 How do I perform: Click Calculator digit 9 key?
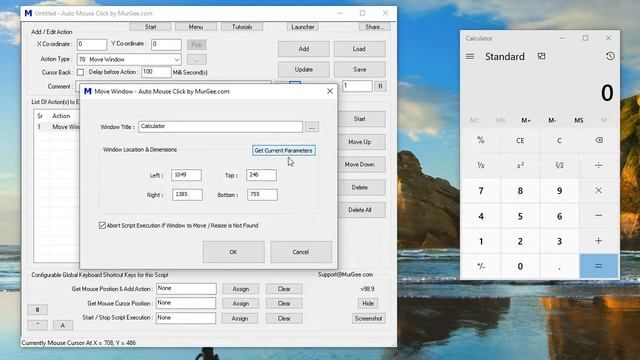coord(559,191)
